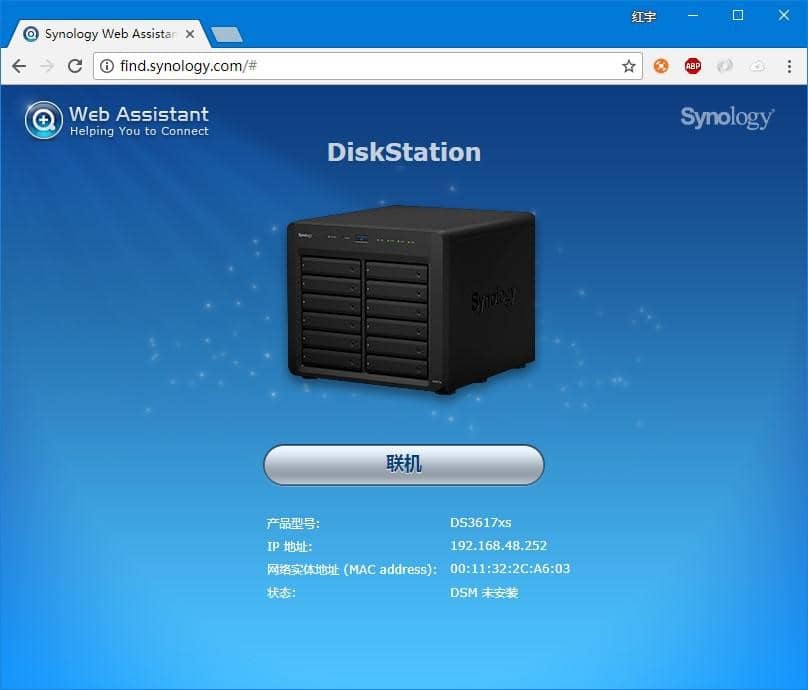This screenshot has height=690, width=808.
Task: Click the browser forward arrow
Action: click(x=47, y=66)
